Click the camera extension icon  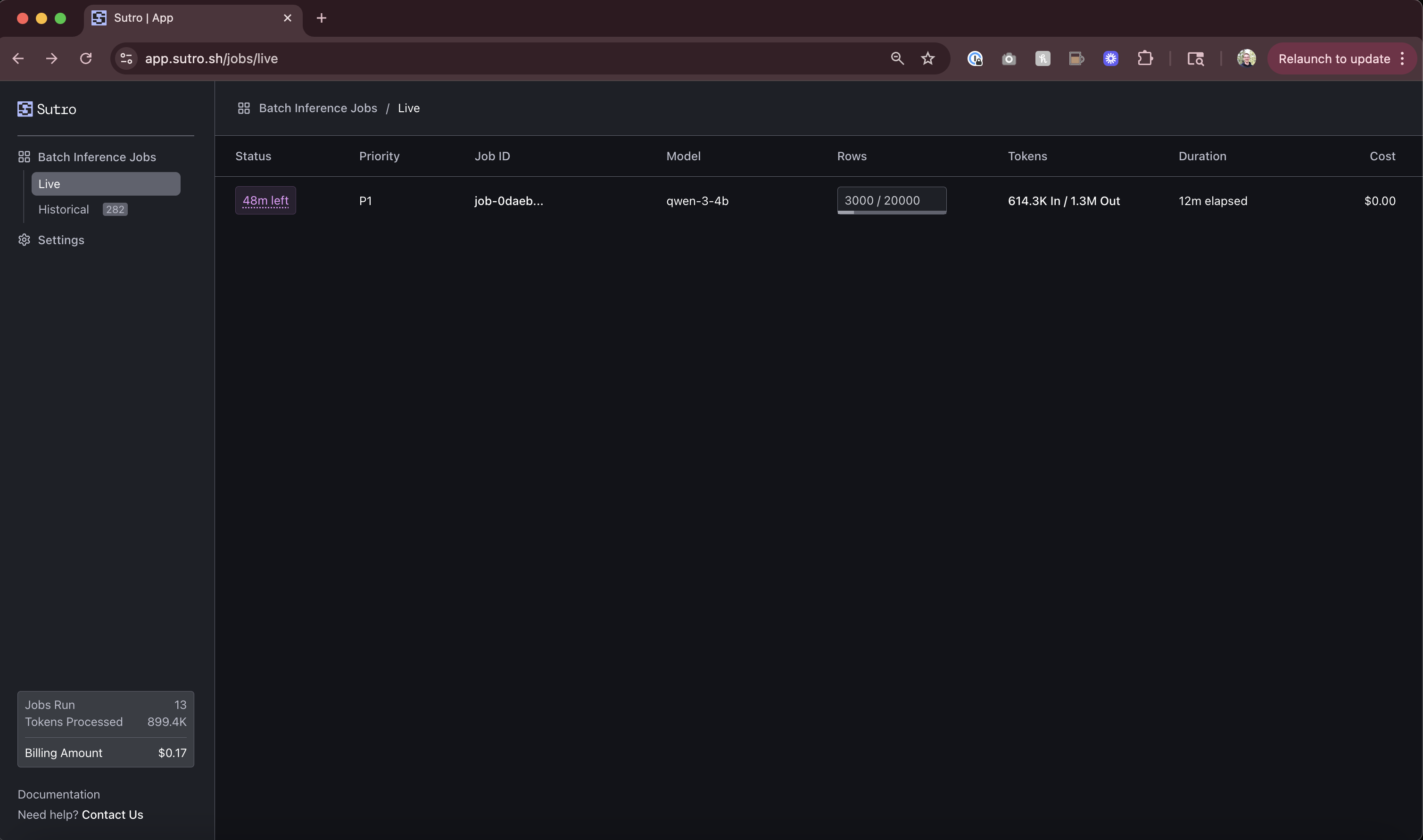[x=1009, y=59]
